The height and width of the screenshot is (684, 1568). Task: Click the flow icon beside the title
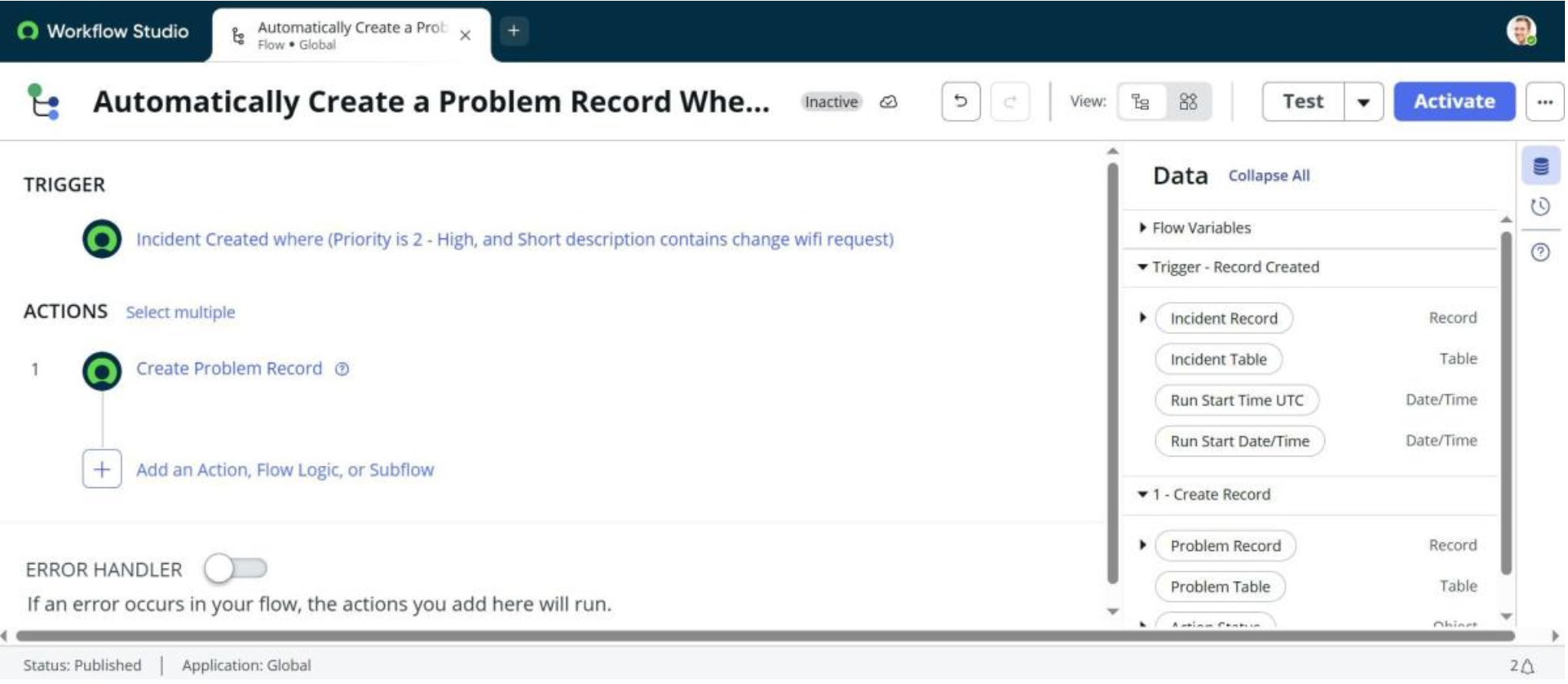(43, 101)
